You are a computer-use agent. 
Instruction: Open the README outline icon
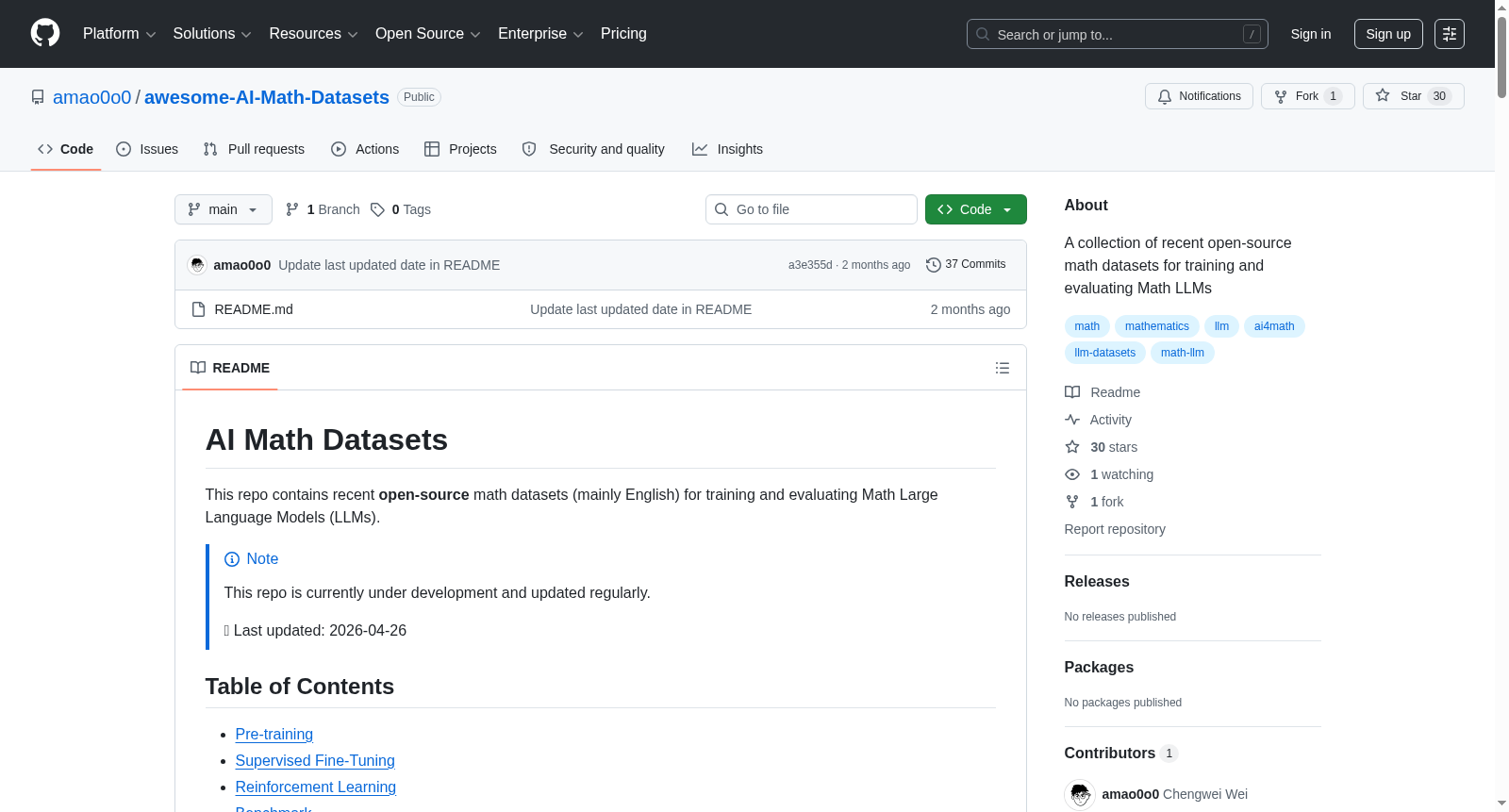click(x=1003, y=368)
